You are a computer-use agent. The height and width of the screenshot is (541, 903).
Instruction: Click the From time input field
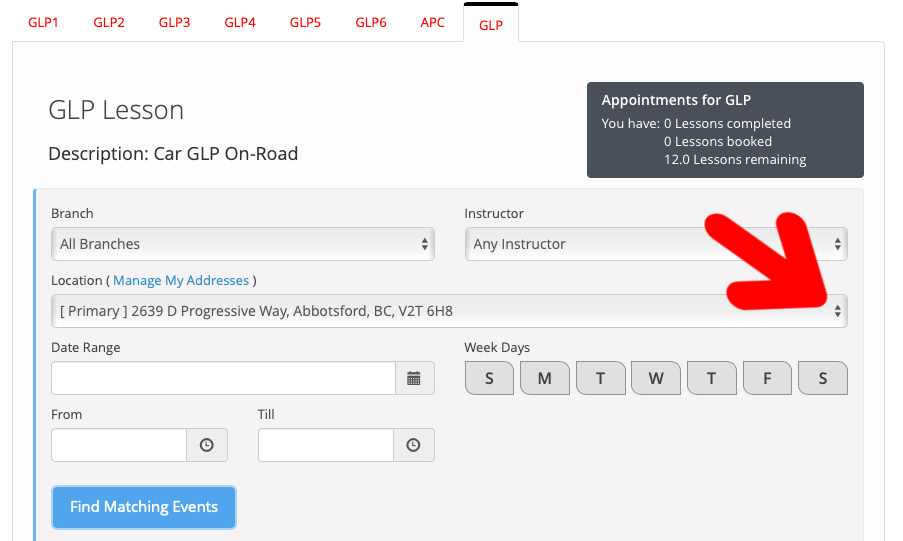(119, 445)
